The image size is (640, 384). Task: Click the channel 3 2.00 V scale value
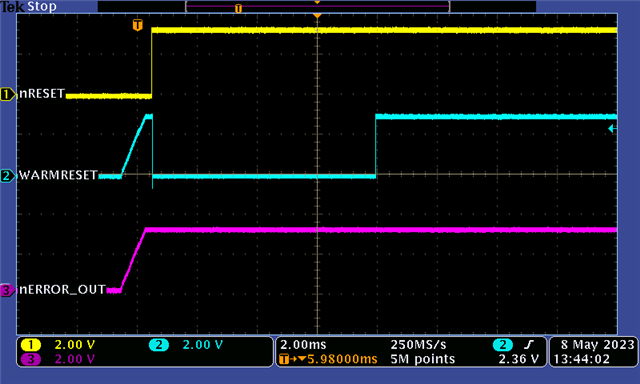coord(75,359)
